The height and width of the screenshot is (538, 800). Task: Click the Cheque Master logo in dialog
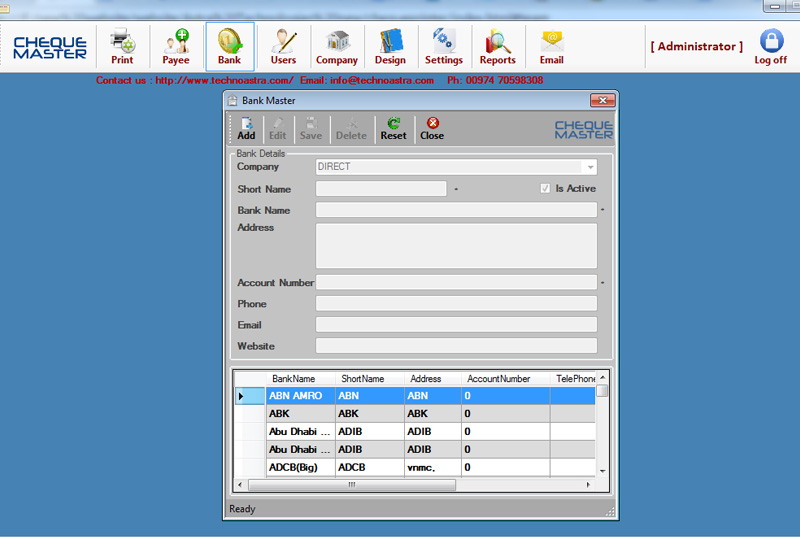pos(584,130)
